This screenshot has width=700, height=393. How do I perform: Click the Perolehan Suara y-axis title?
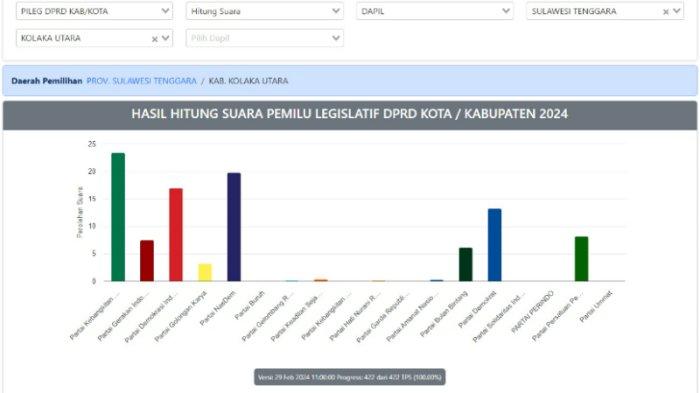pos(80,212)
